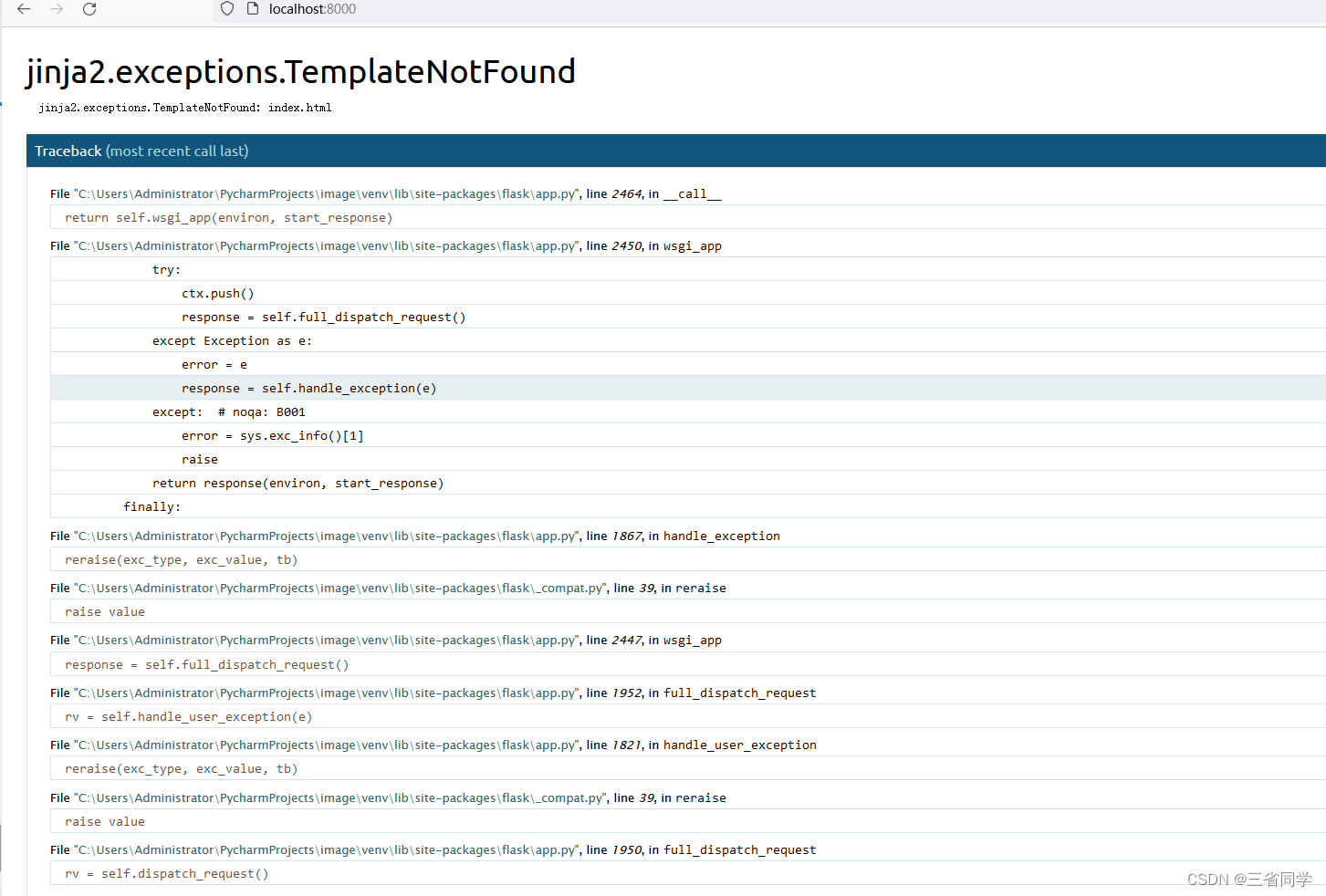1326x896 pixels.
Task: Open the 'rv = self.dispatch_request()' frame
Action: pyautogui.click(x=688, y=873)
